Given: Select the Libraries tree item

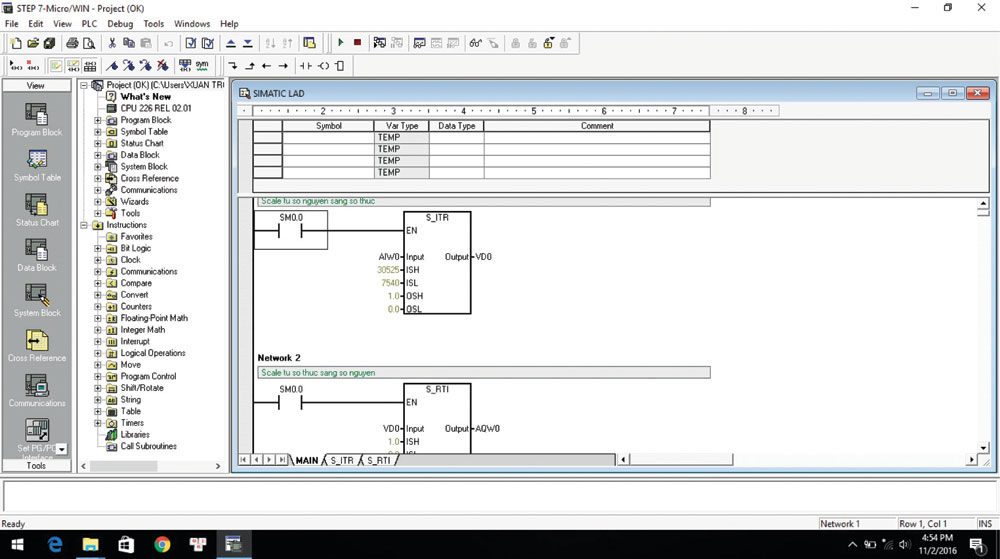Looking at the screenshot, I should click(x=135, y=435).
